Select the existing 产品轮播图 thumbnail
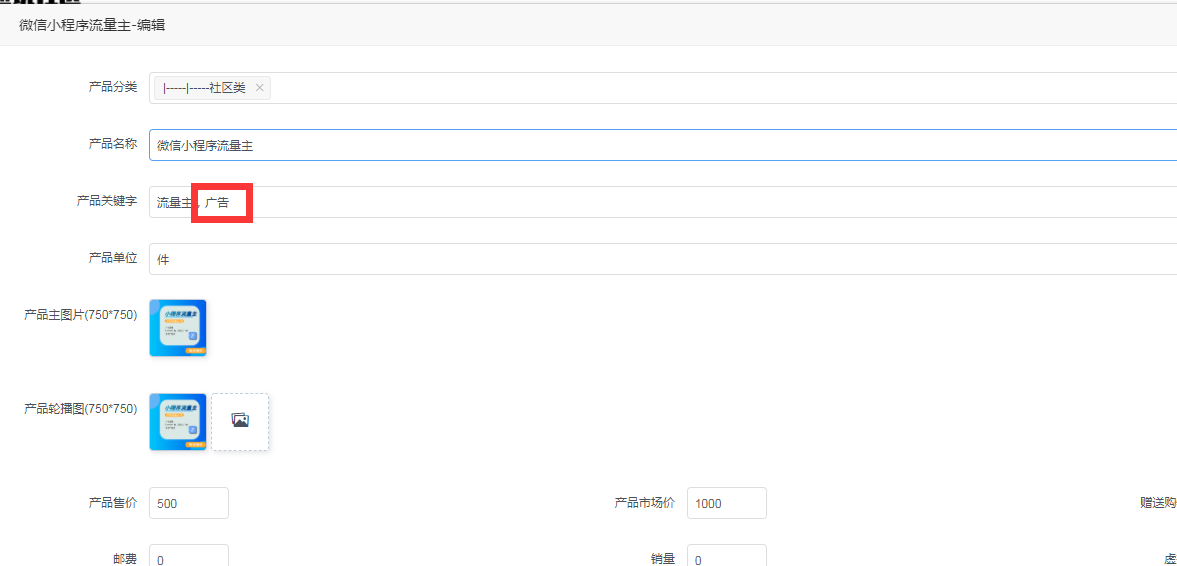Viewport: 1177px width, 566px height. click(x=178, y=422)
